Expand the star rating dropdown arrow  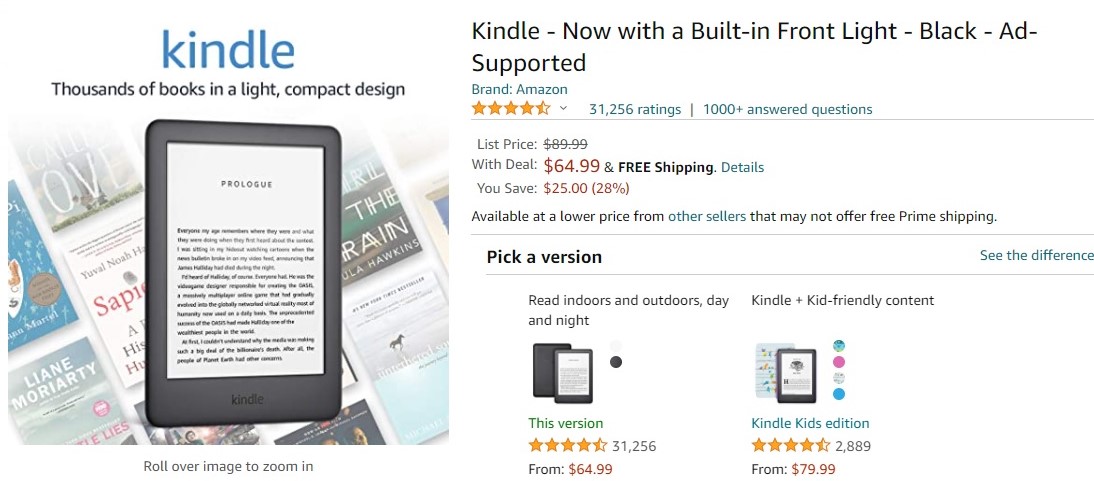(x=563, y=109)
